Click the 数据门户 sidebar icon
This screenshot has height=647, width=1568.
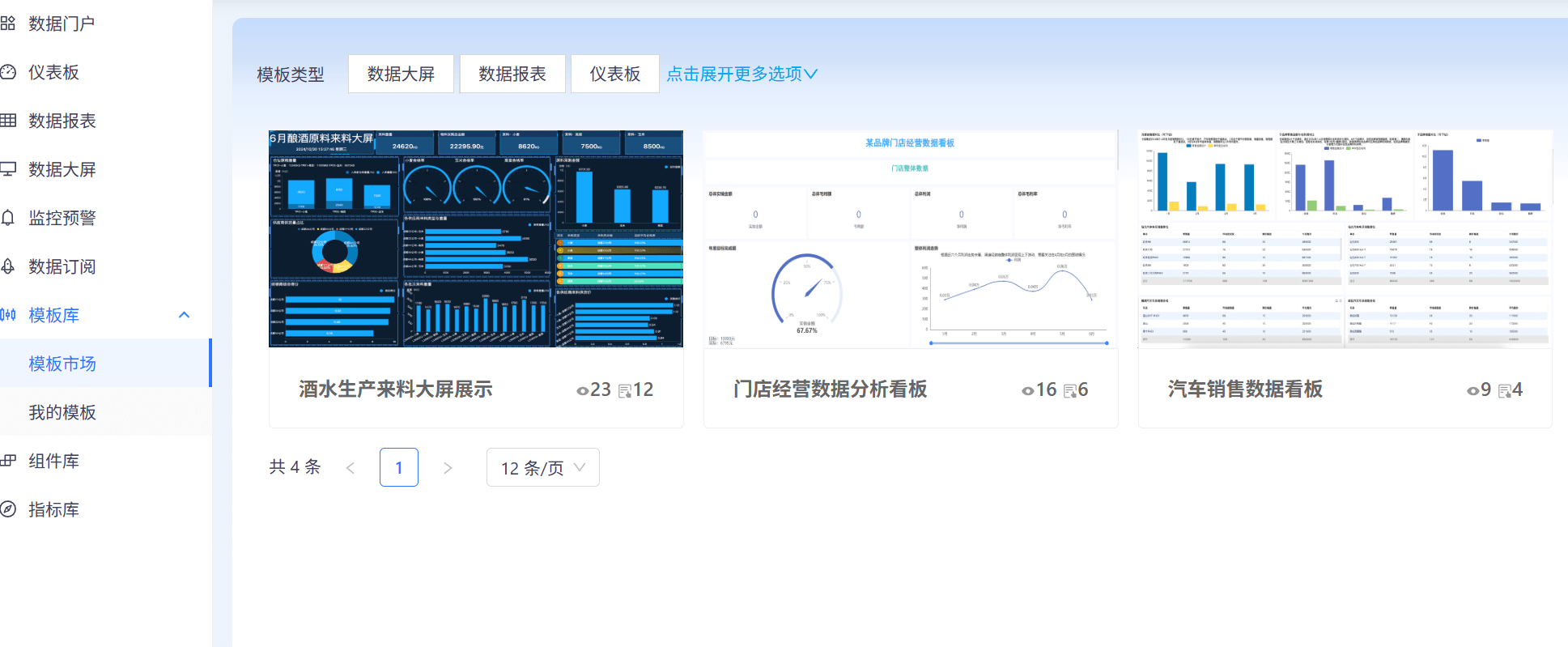(x=8, y=23)
